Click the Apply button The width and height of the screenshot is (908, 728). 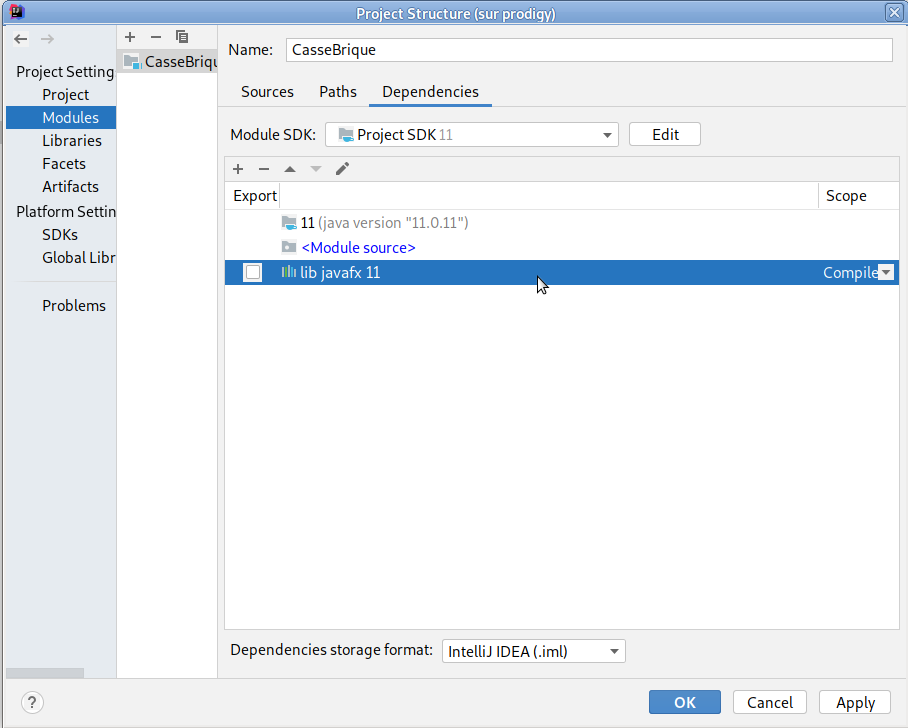tap(855, 702)
